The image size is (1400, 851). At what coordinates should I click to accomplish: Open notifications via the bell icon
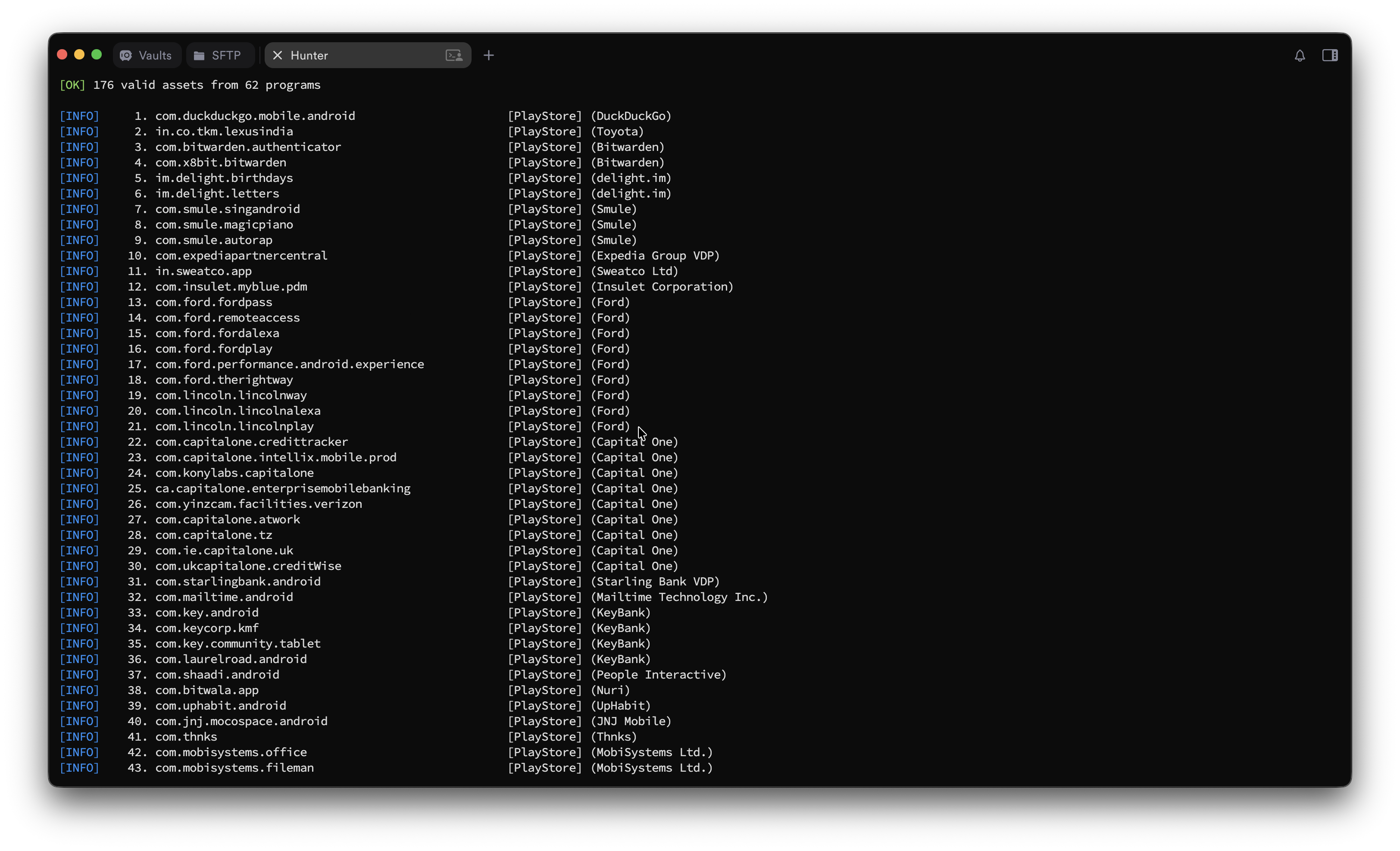click(1300, 55)
